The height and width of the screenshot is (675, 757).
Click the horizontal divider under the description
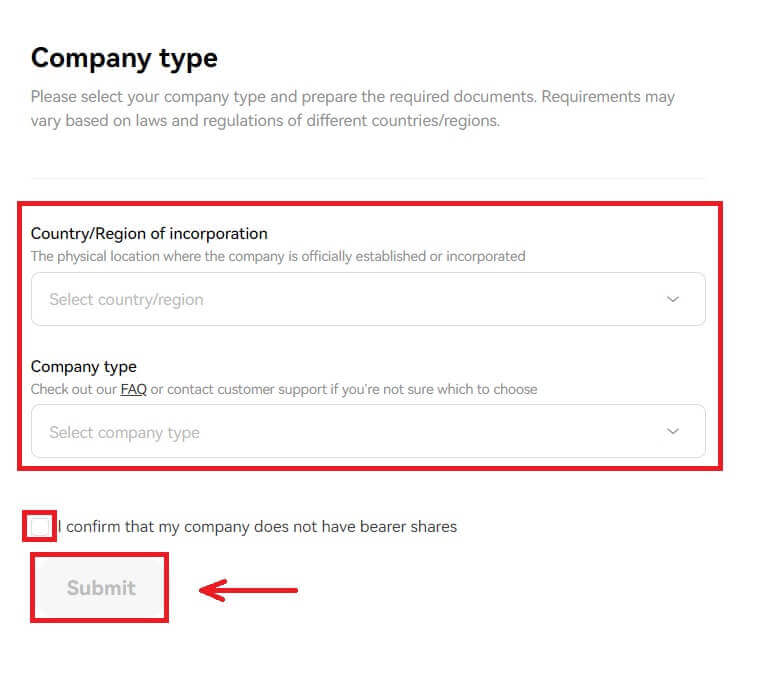tap(368, 179)
